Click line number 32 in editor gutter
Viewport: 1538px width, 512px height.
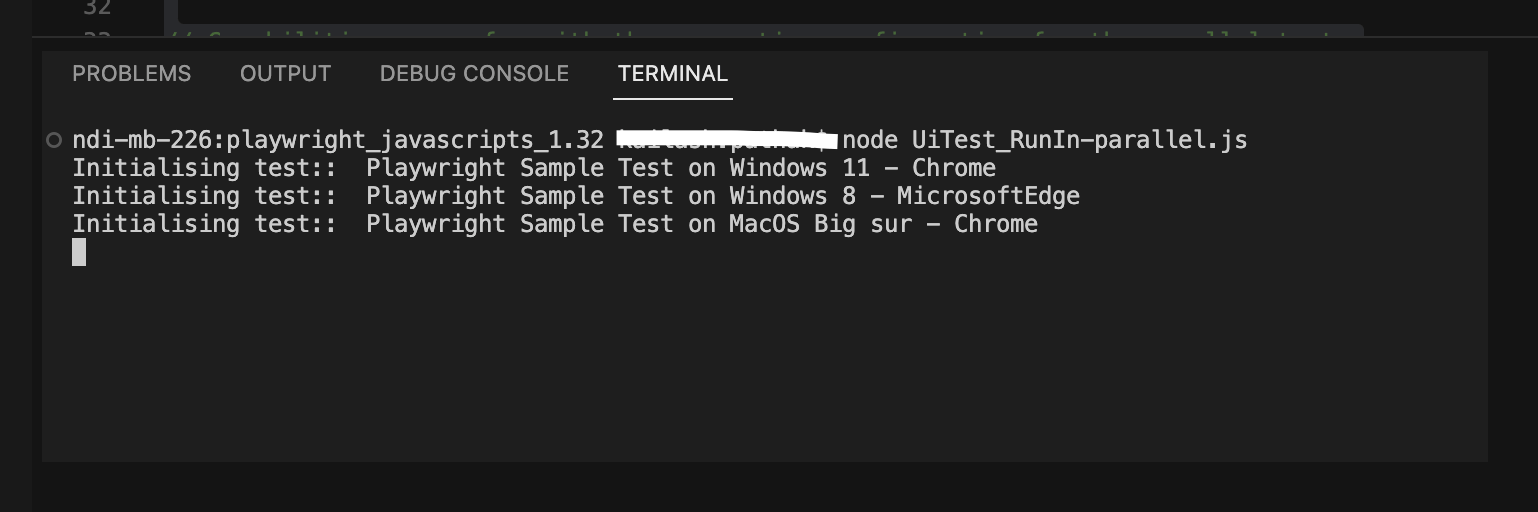click(x=97, y=9)
